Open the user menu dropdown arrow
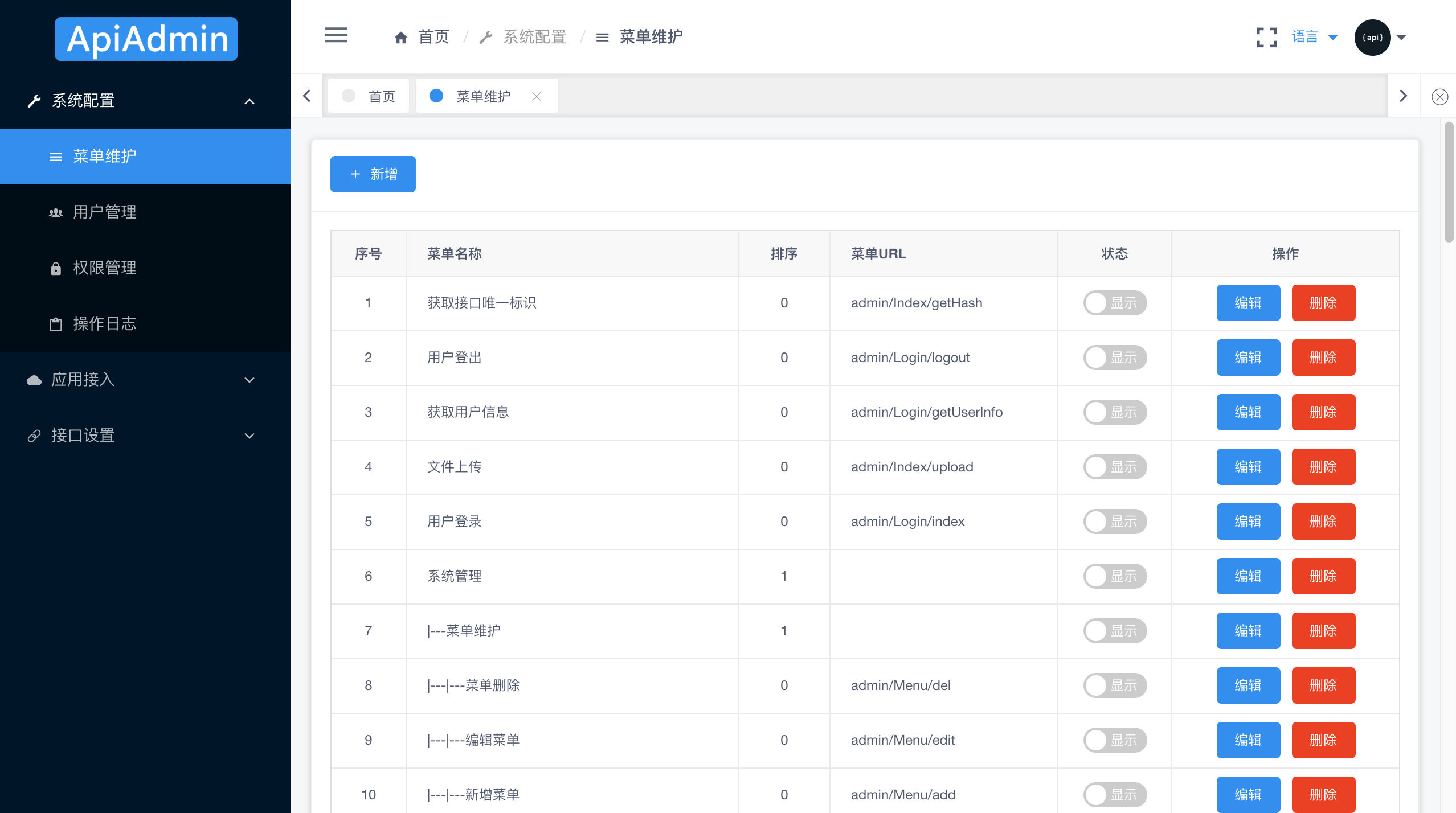Image resolution: width=1456 pixels, height=813 pixels. coord(1401,38)
